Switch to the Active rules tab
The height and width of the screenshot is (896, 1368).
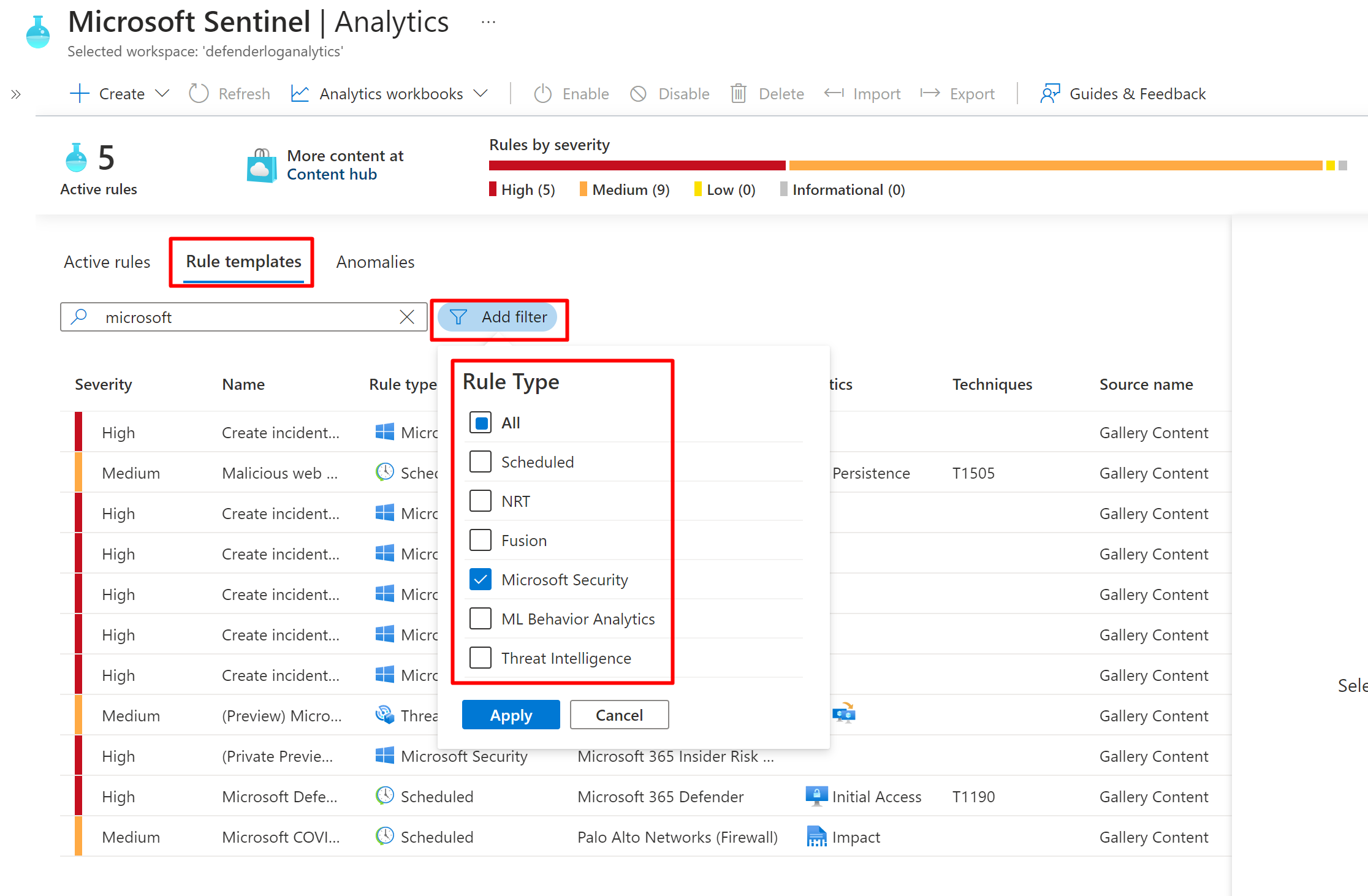click(x=107, y=262)
